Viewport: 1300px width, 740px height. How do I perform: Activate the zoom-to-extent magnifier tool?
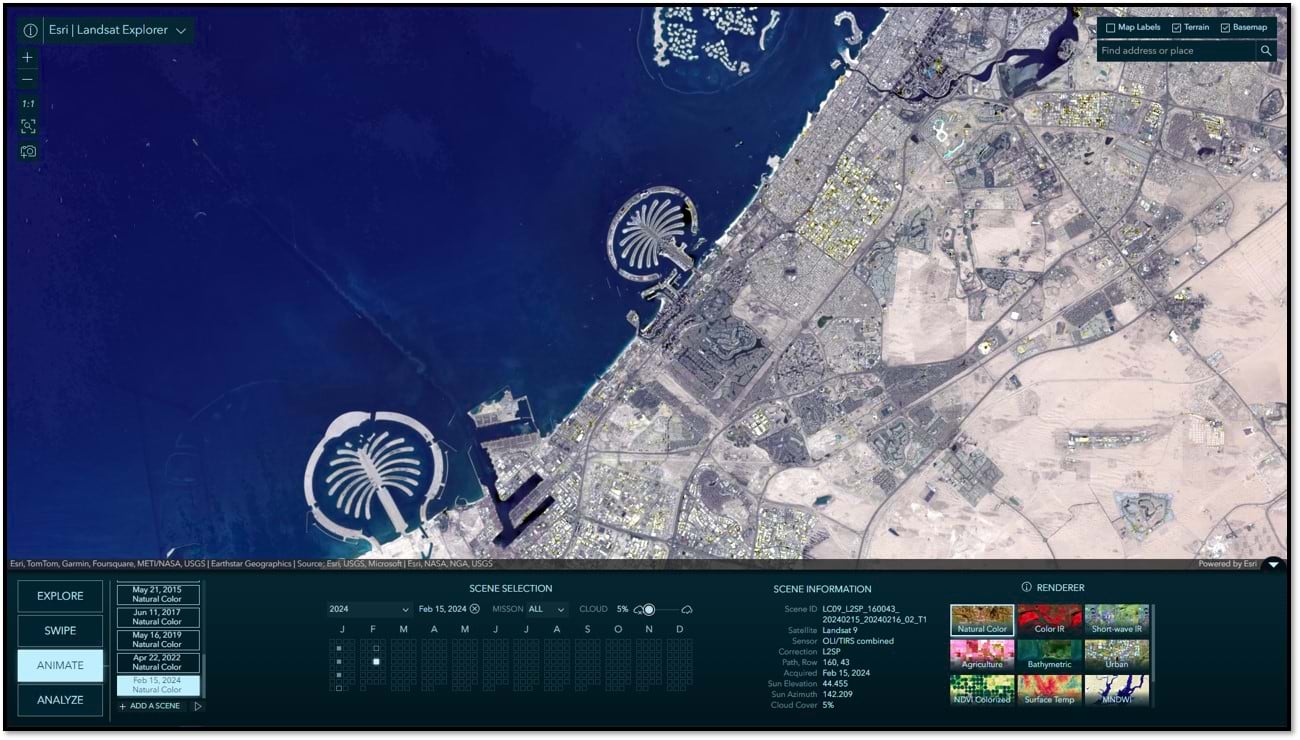click(x=28, y=127)
